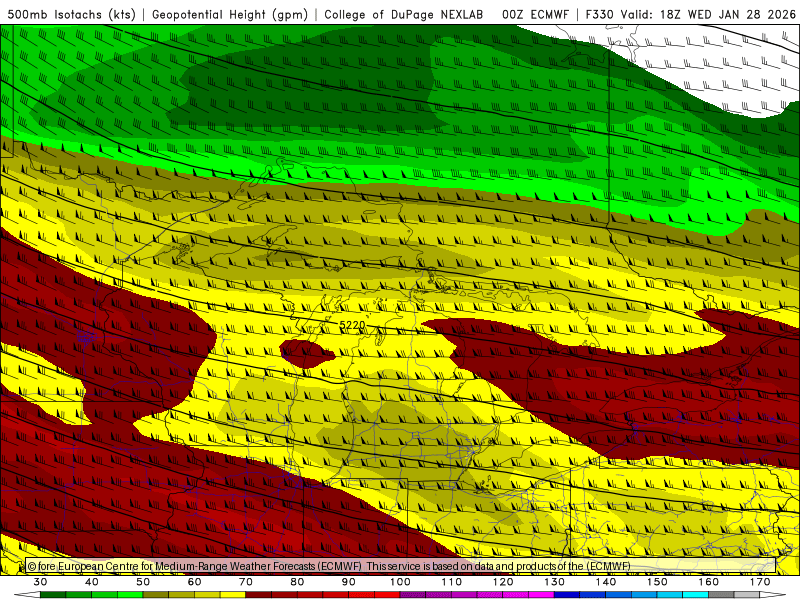Click the 'F330' forecast hour text
The height and width of the screenshot is (600, 800).
point(599,14)
